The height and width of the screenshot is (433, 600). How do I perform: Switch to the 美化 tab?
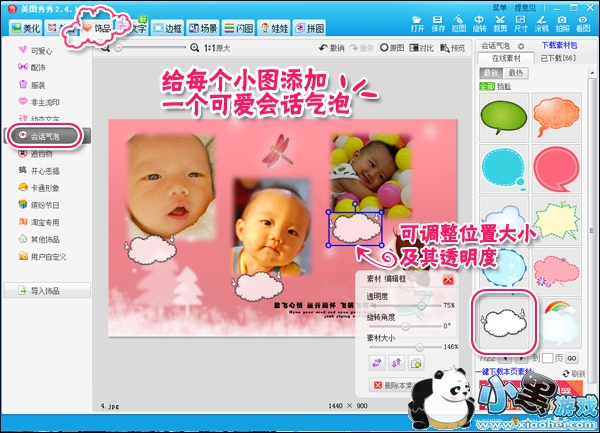[x=25, y=28]
